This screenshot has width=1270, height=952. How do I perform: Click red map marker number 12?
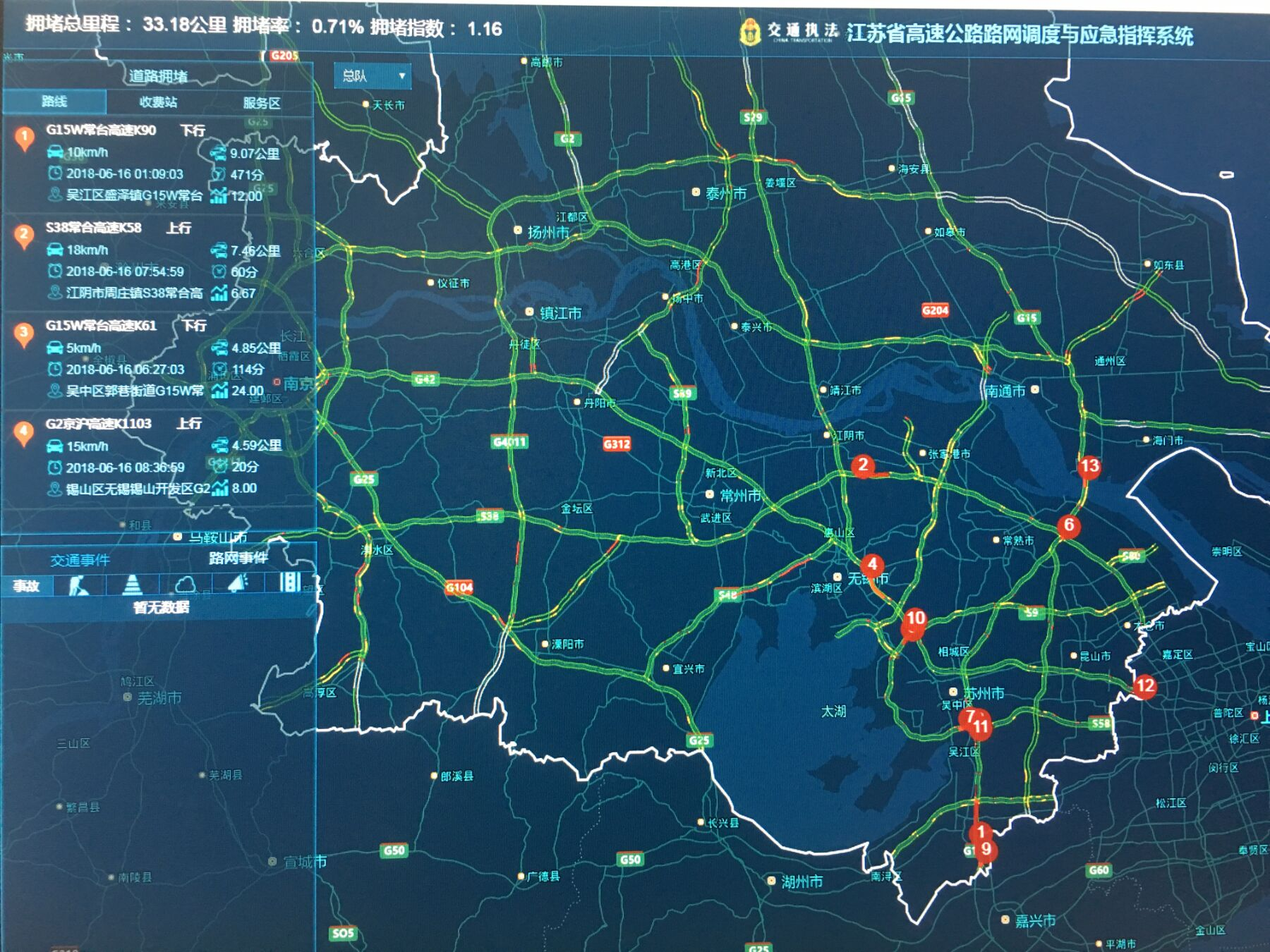(1144, 686)
